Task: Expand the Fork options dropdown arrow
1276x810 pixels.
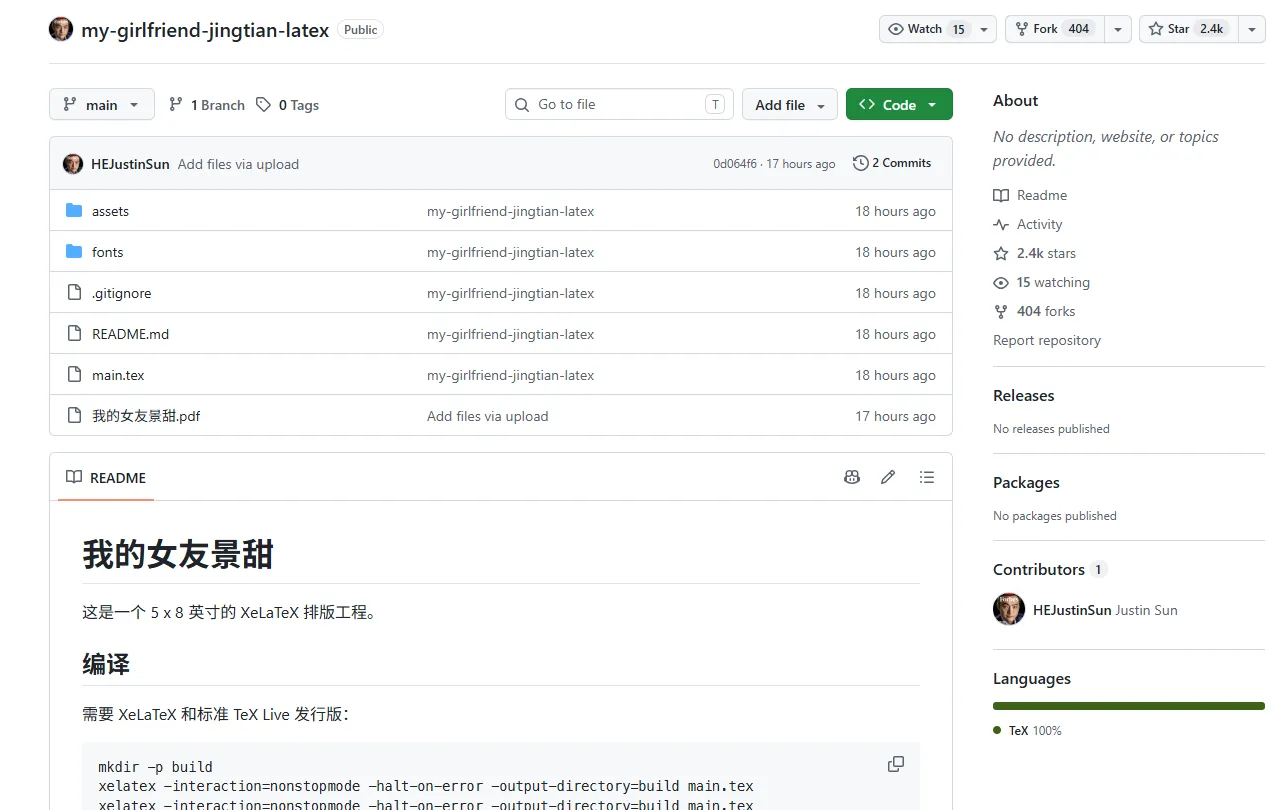Action: 1119,29
